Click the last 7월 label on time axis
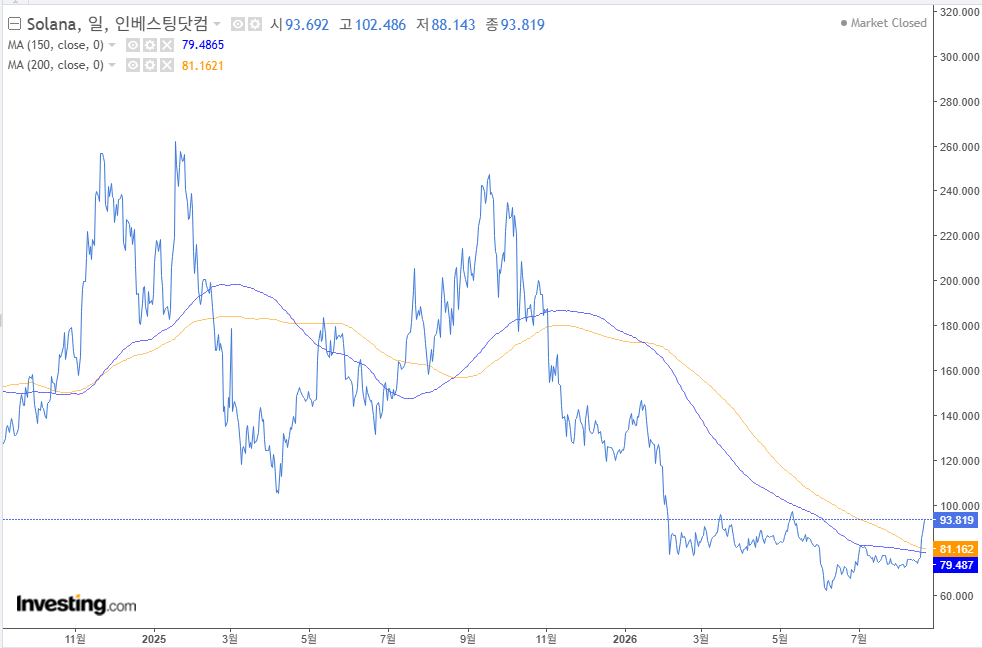This screenshot has height=648, width=982. 859,639
